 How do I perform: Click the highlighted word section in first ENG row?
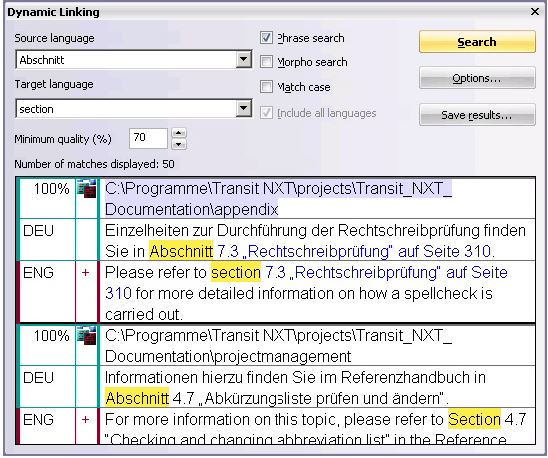point(236,272)
